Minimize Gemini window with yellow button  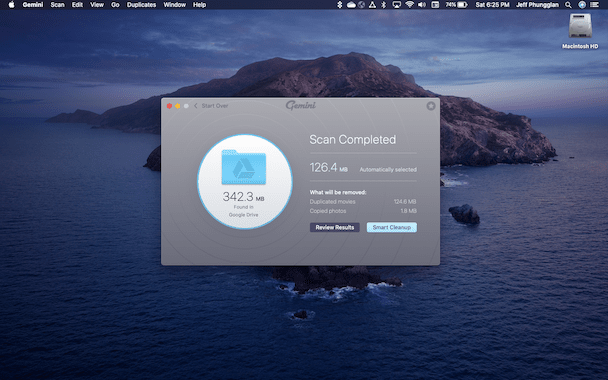178,106
